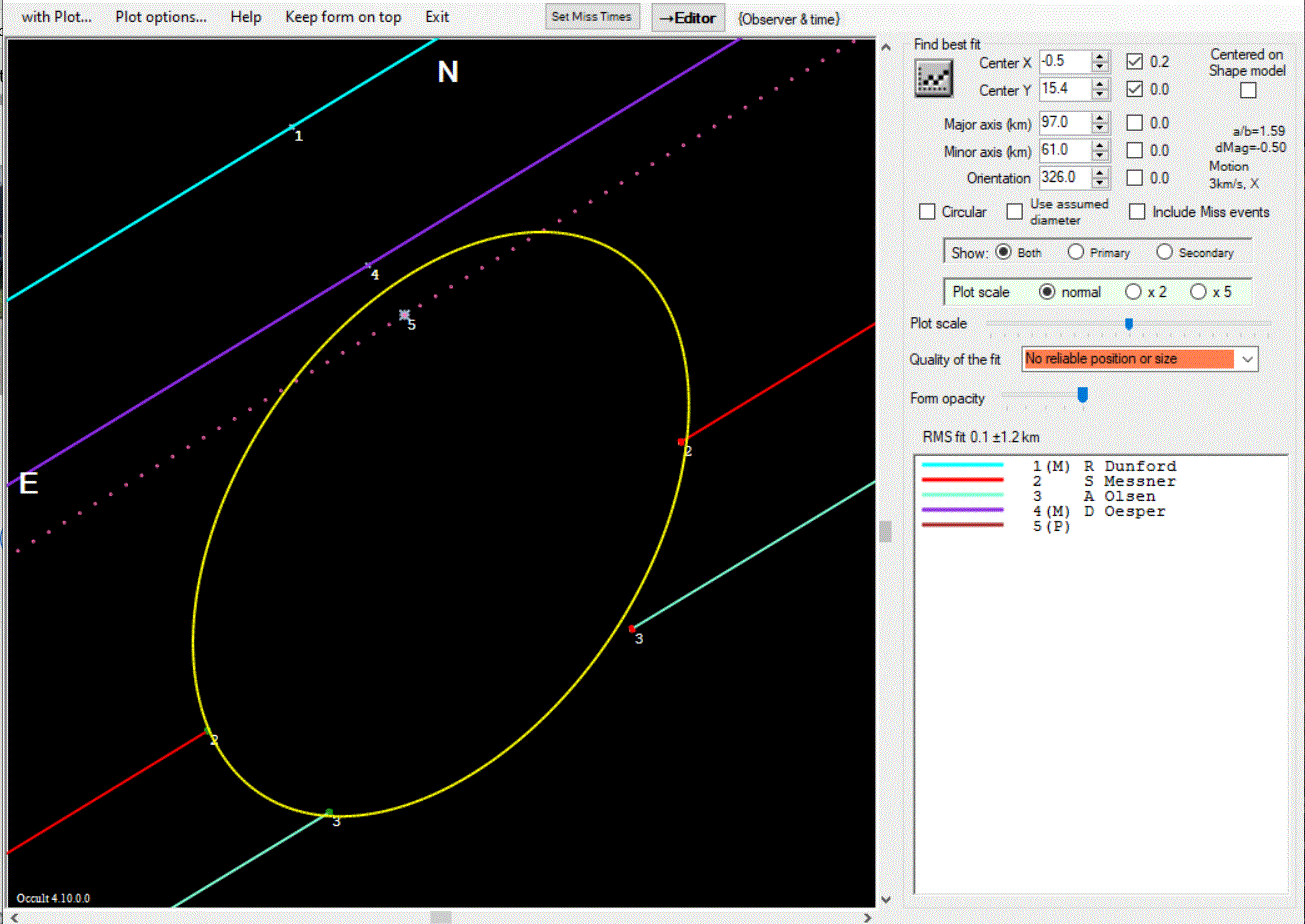Image resolution: width=1305 pixels, height=924 pixels.
Task: Click the plot's vertical scrollbar down arrow
Action: pos(884,899)
